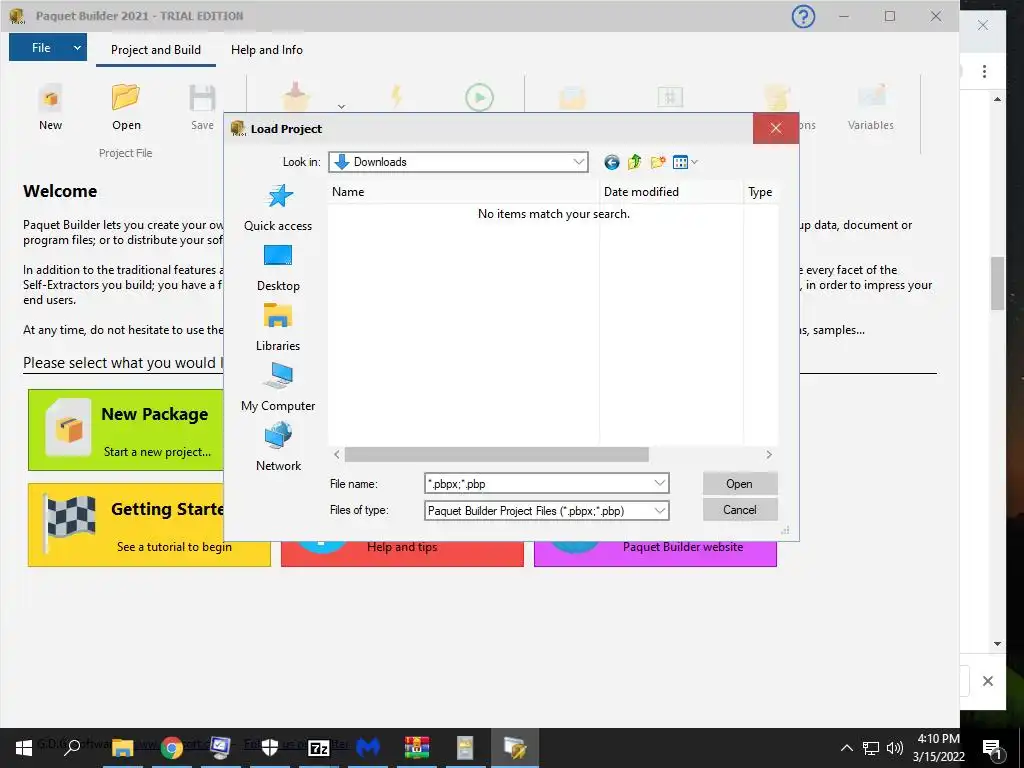
Task: Click the browser three-dot menu behind the app
Action: pos(984,71)
